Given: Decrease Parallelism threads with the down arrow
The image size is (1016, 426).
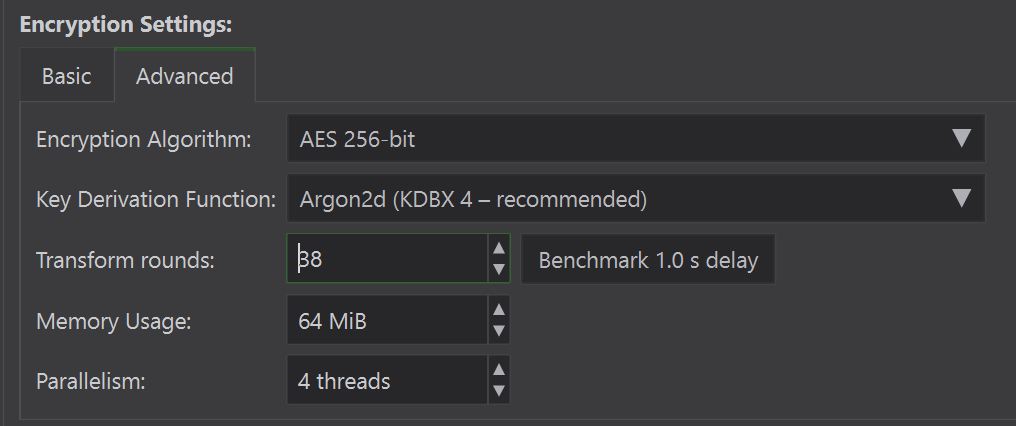Looking at the screenshot, I should click(x=499, y=392).
